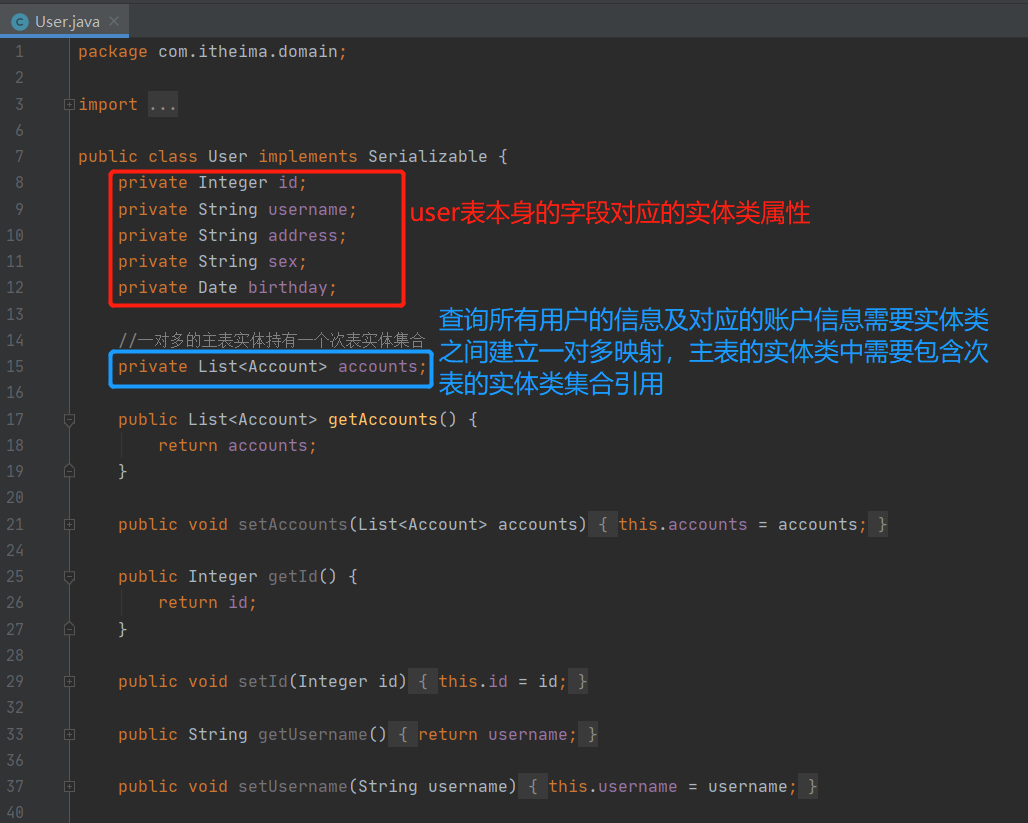Expand the folded setId method
Image resolution: width=1028 pixels, height=823 pixels.
pyautogui.click(x=69, y=682)
